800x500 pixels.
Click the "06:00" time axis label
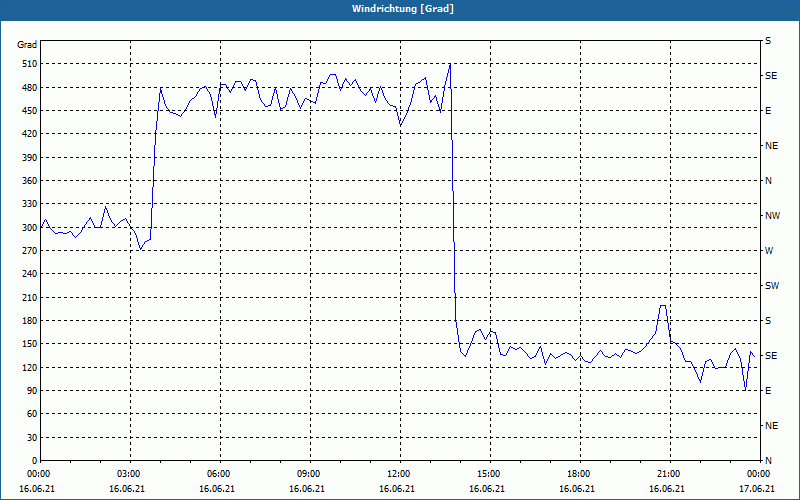tap(220, 474)
